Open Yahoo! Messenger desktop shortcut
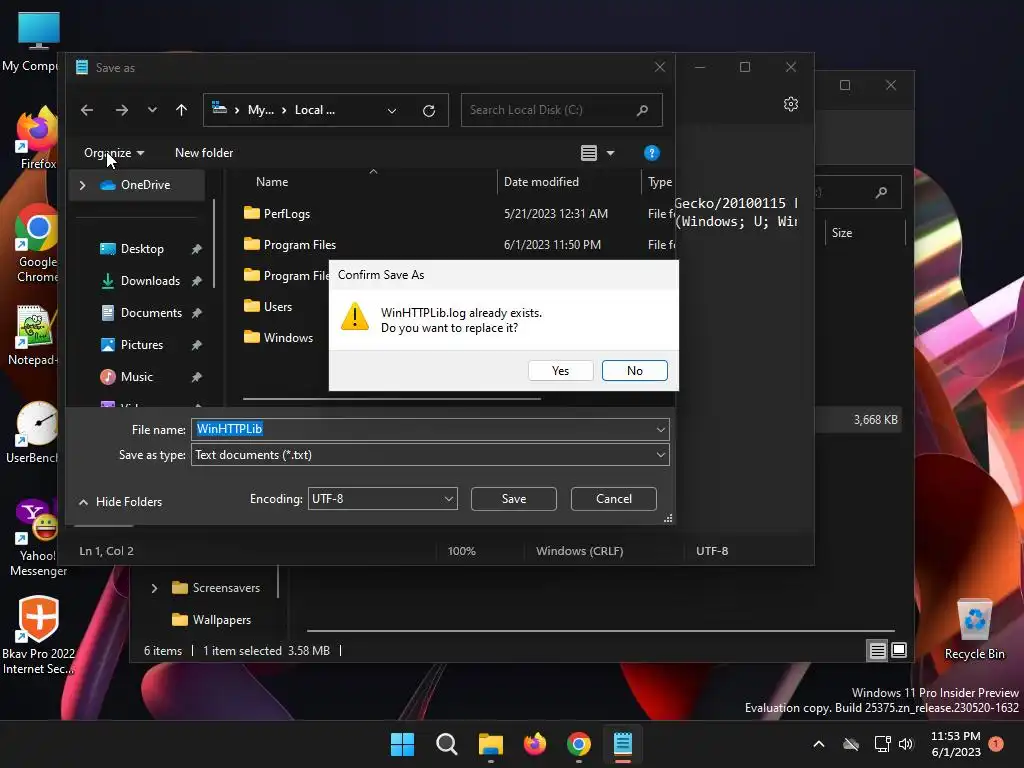The width and height of the screenshot is (1024, 768). (38, 537)
